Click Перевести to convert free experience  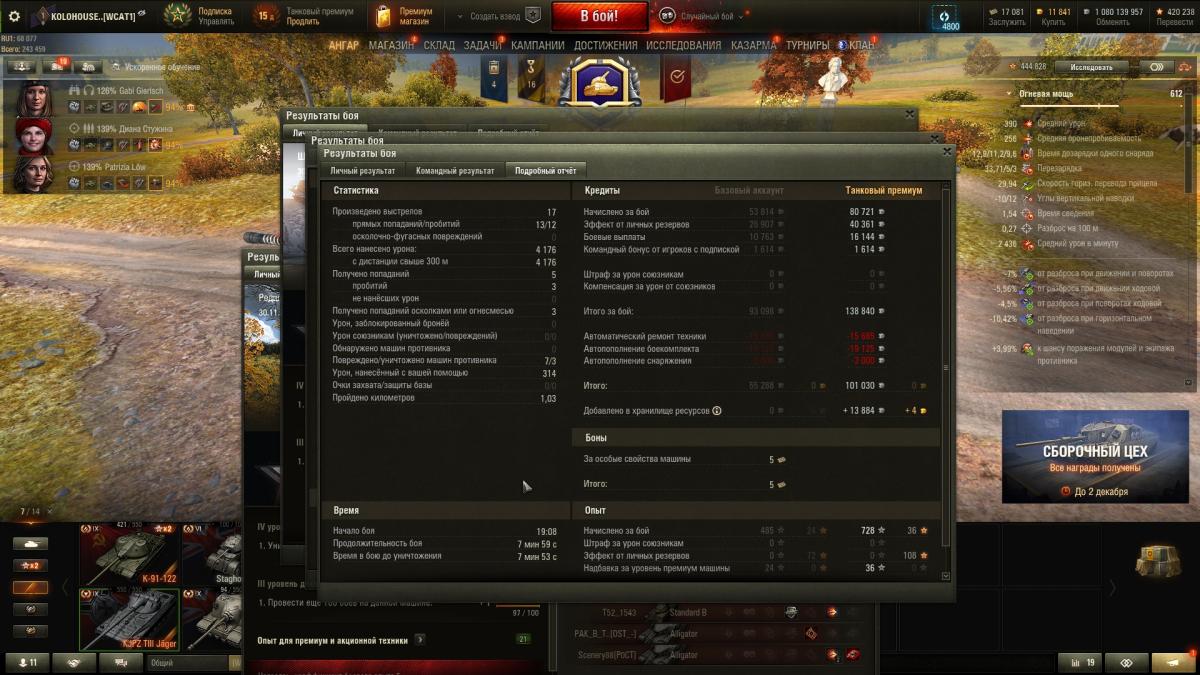1175,21
